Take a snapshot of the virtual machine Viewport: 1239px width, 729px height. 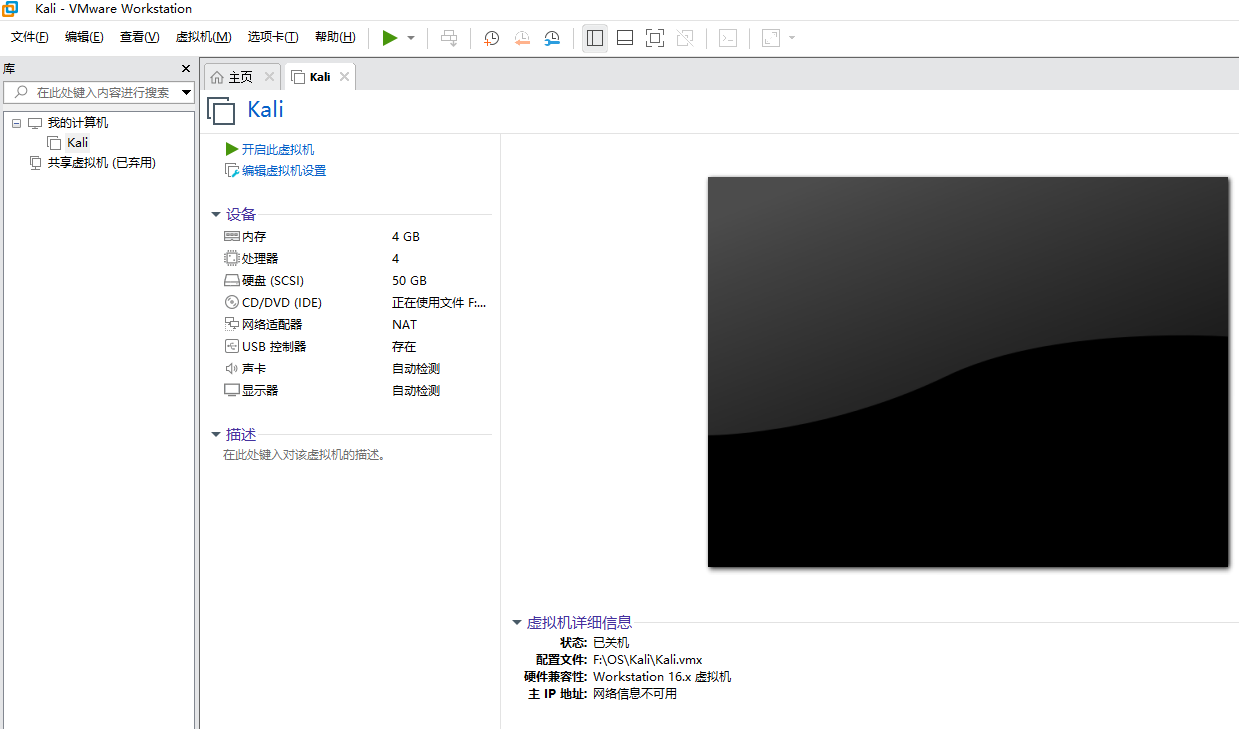491,38
